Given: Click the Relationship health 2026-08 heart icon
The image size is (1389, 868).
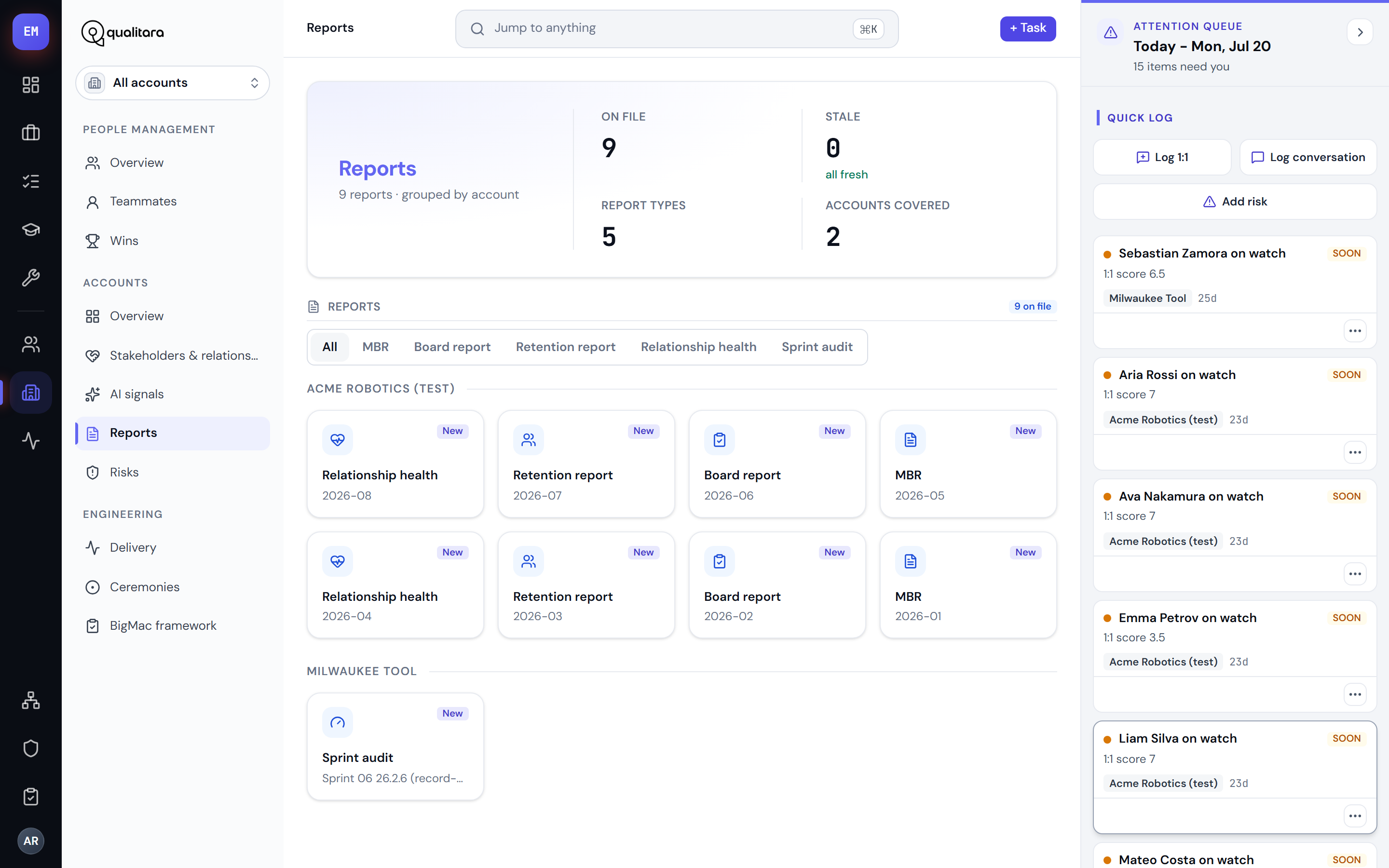Looking at the screenshot, I should tap(338, 440).
